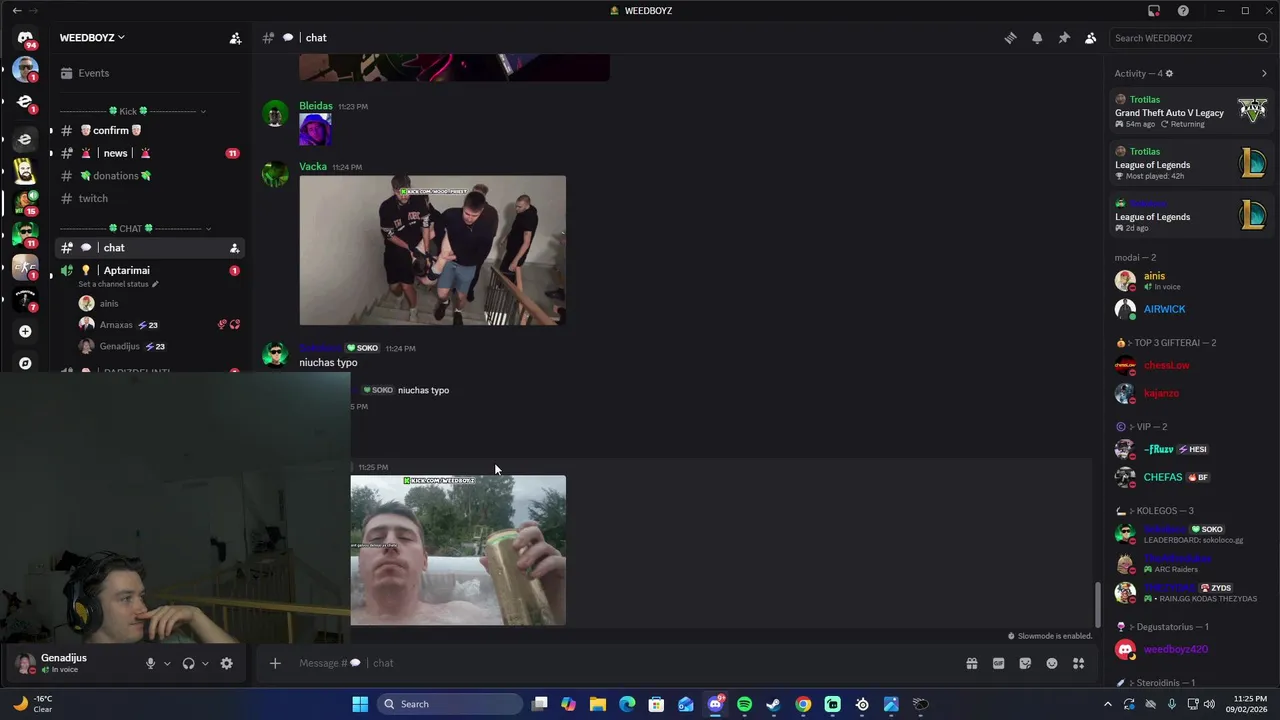This screenshot has width=1280, height=720.
Task: Open Windows Start menu
Action: [x=360, y=704]
